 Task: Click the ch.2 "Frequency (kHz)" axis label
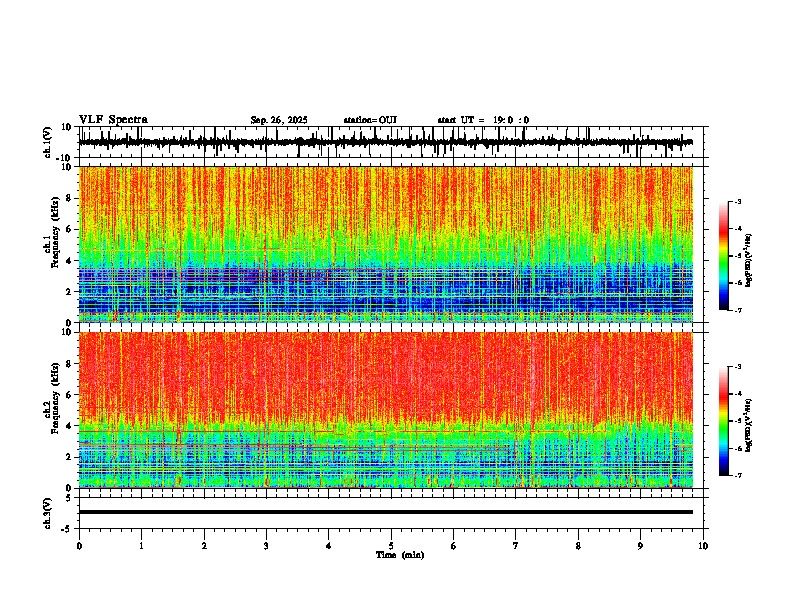pos(55,398)
